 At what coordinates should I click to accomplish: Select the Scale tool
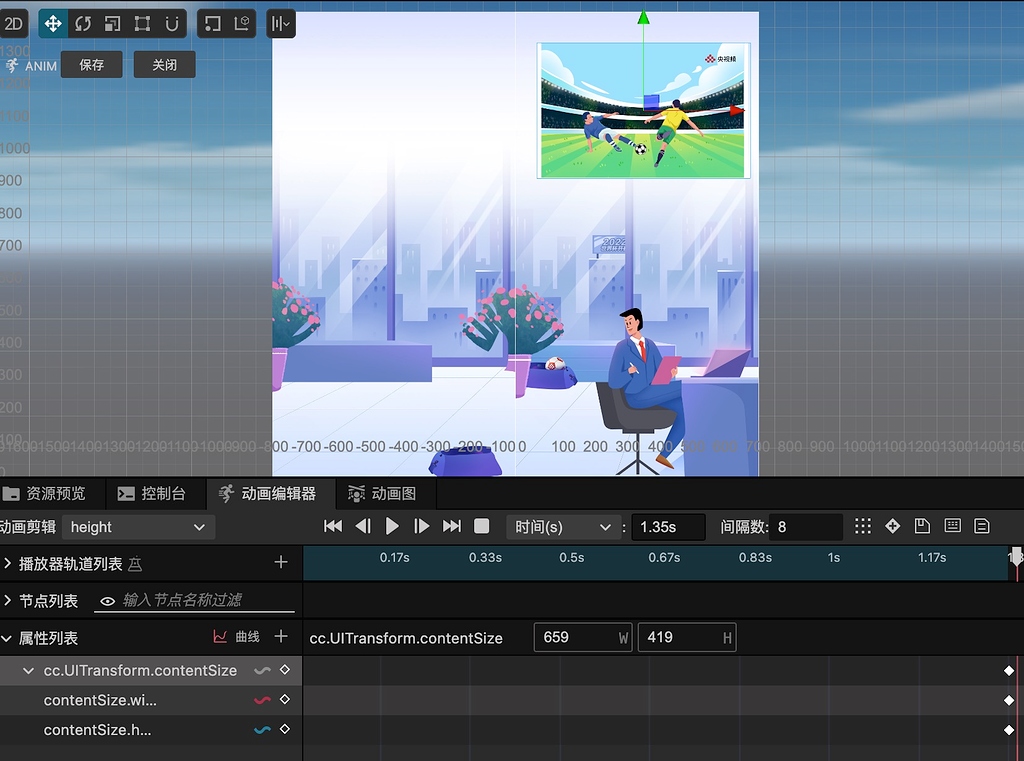112,23
